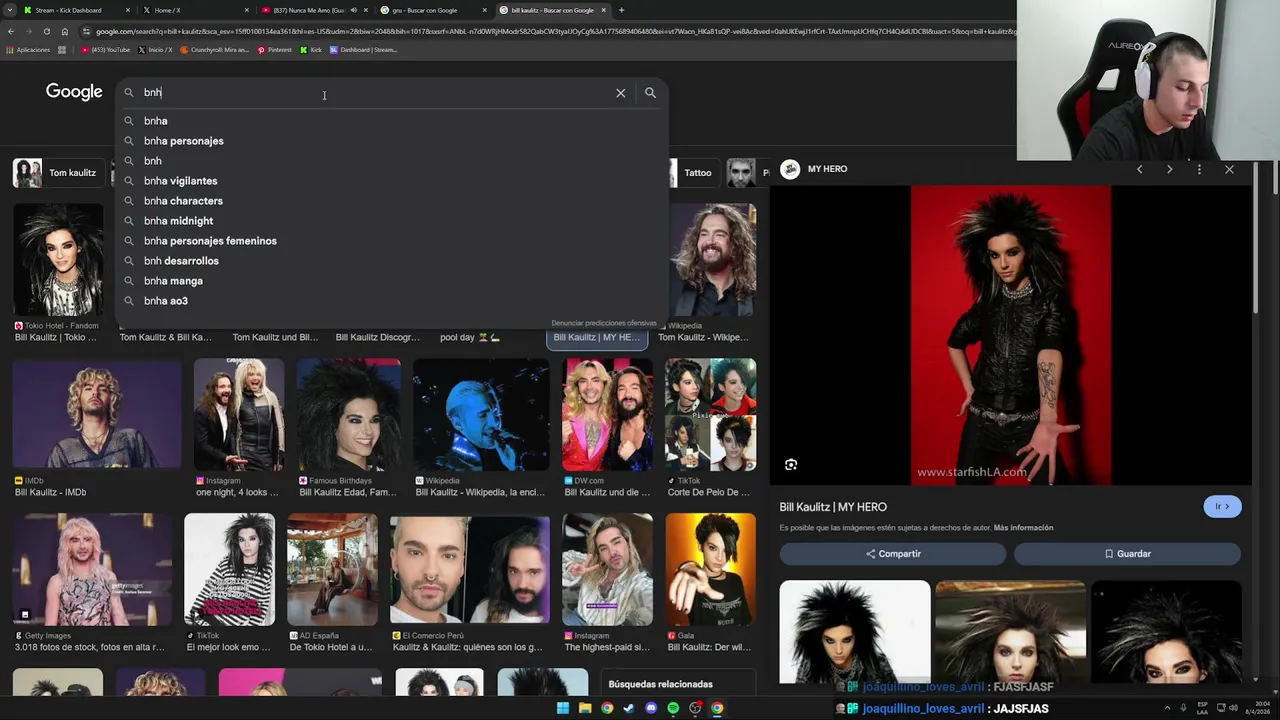Switch to Home / X tab

coord(195,10)
